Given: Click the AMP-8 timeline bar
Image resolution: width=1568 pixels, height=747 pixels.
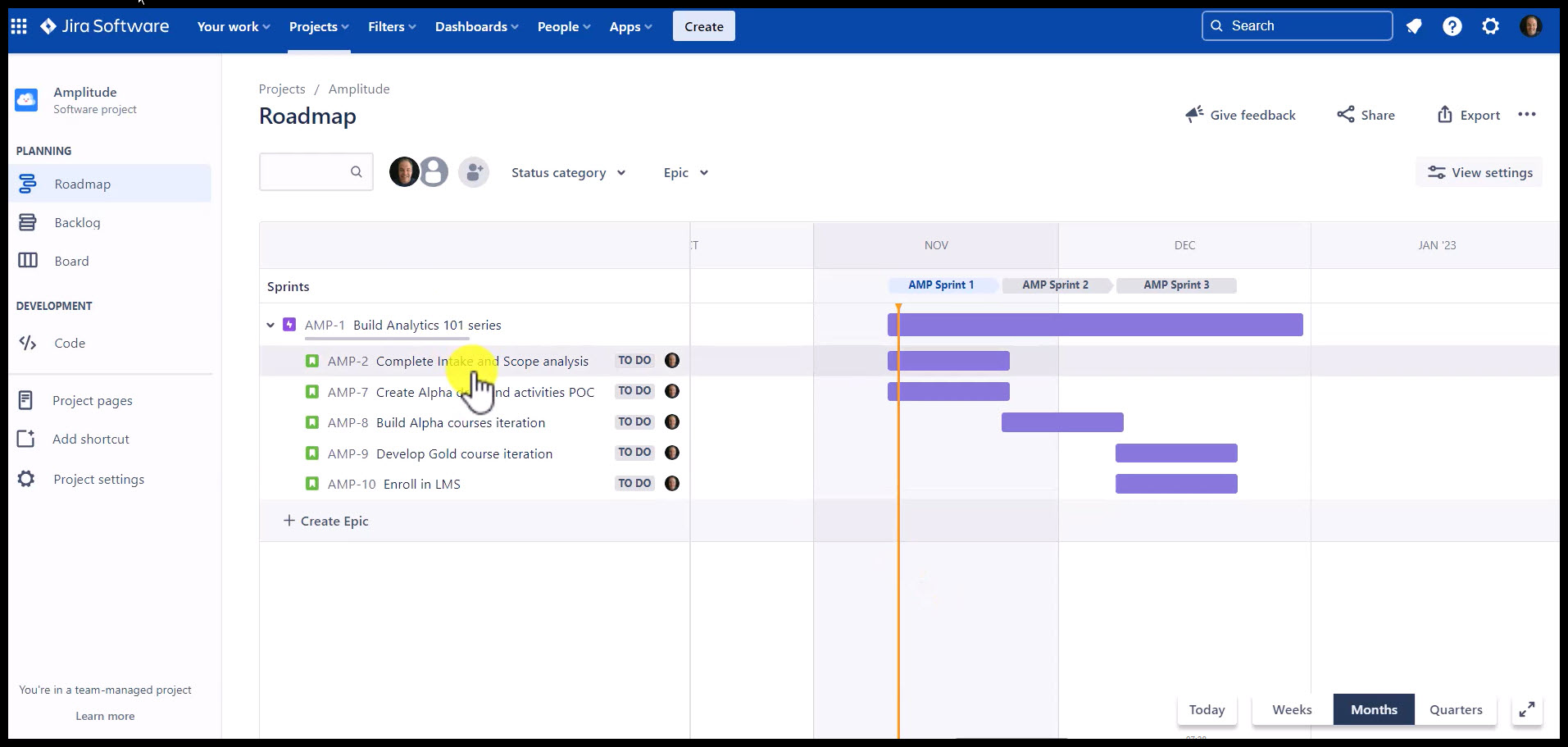Looking at the screenshot, I should click(x=1061, y=422).
